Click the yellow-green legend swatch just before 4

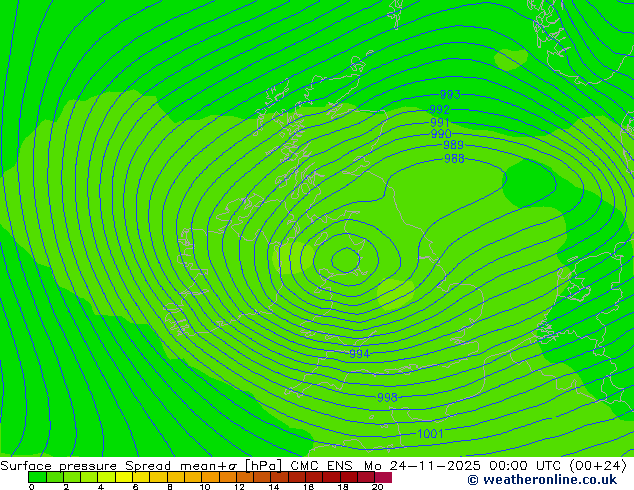89,477
